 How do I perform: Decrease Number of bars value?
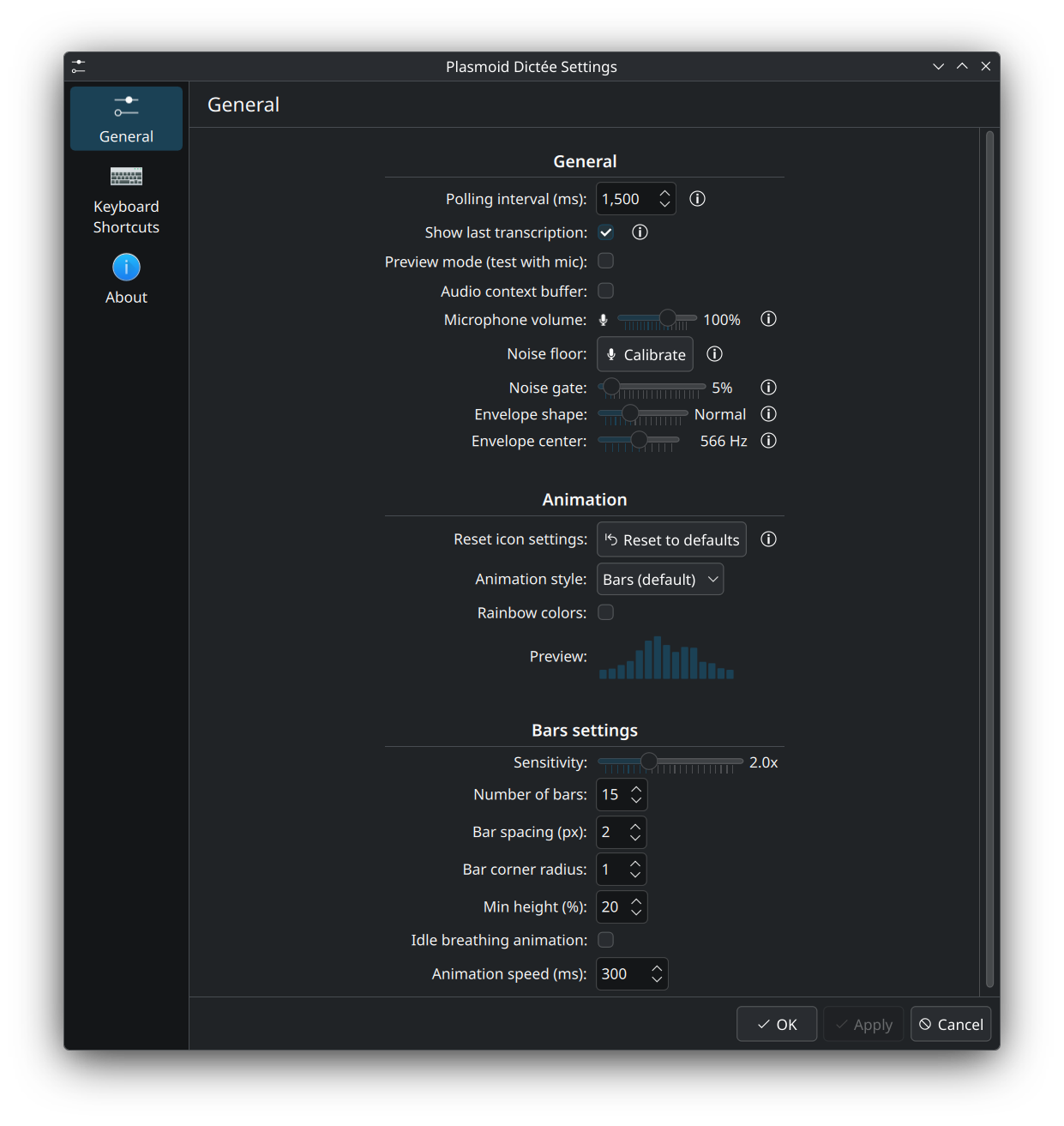[x=636, y=801]
